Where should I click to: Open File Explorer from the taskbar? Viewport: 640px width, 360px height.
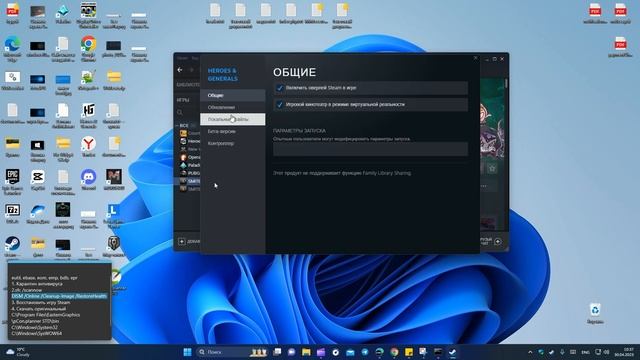[x=306, y=352]
